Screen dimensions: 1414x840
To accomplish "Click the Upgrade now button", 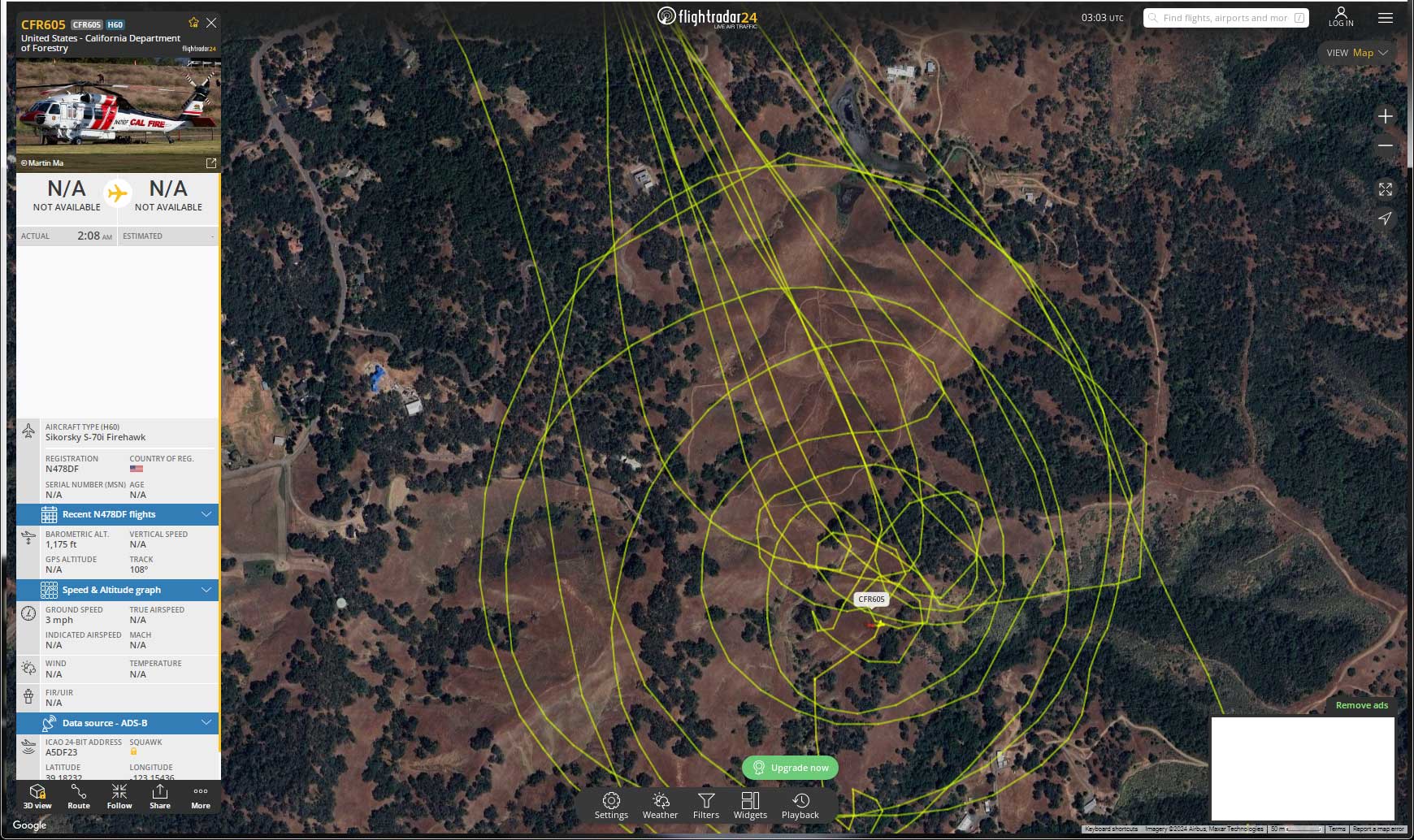I will [791, 768].
